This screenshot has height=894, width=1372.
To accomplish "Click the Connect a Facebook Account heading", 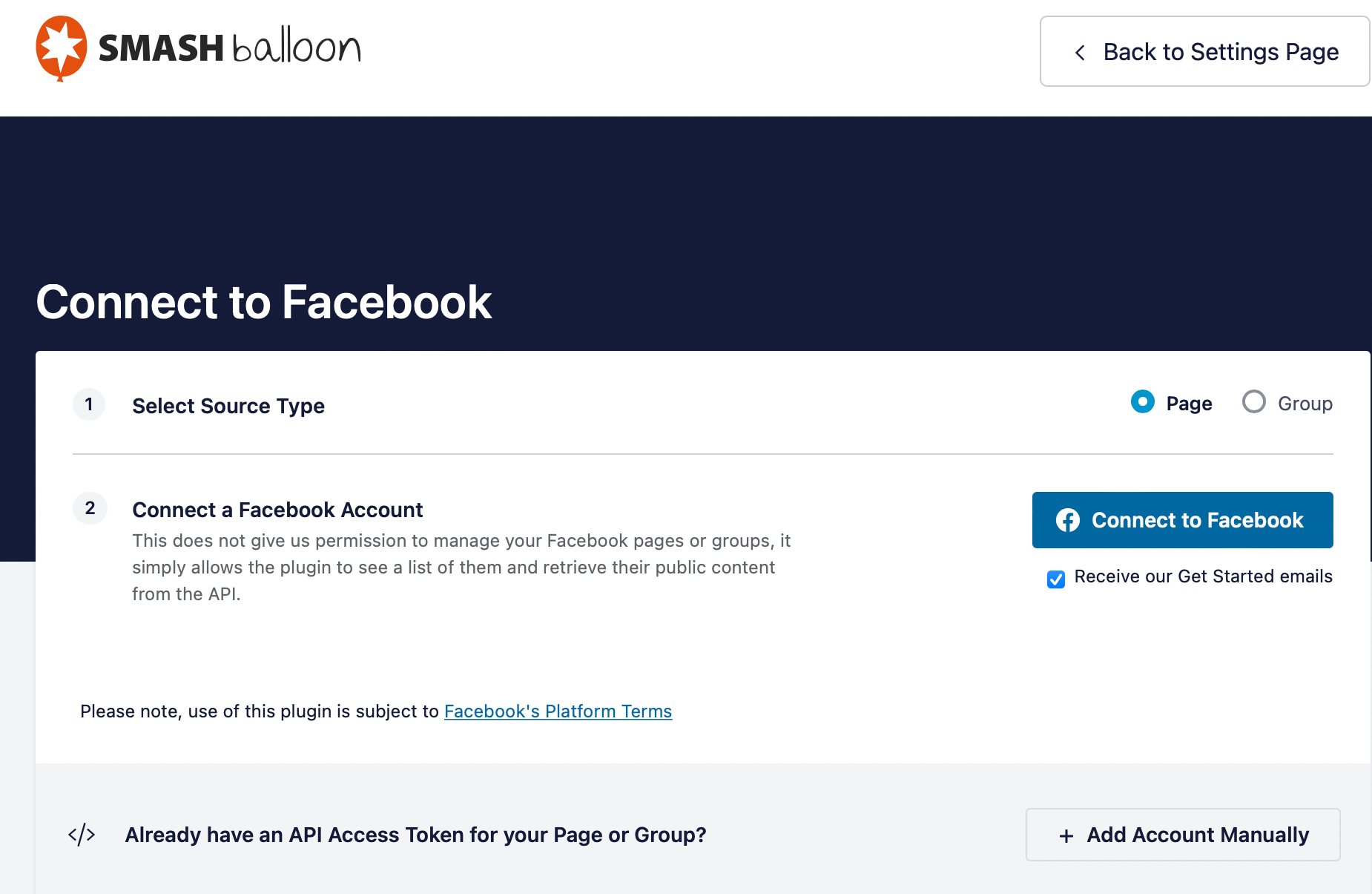I will 277,510.
